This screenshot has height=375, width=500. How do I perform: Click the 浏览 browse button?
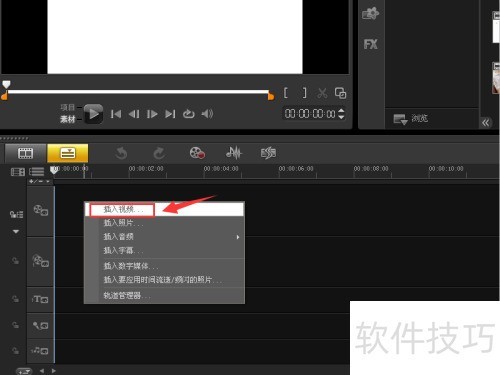point(411,118)
